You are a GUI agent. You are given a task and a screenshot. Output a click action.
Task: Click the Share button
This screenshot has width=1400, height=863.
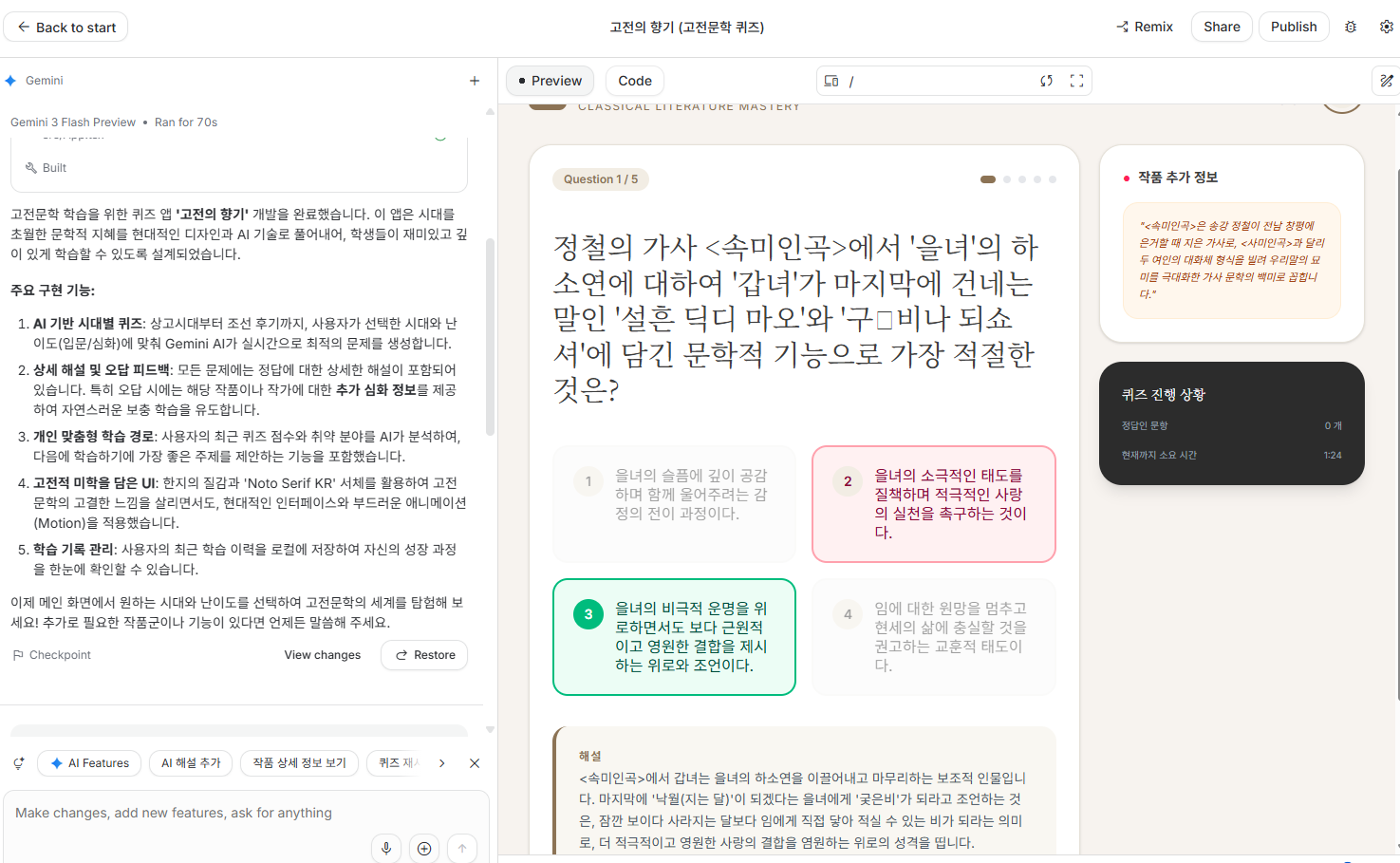[1222, 27]
